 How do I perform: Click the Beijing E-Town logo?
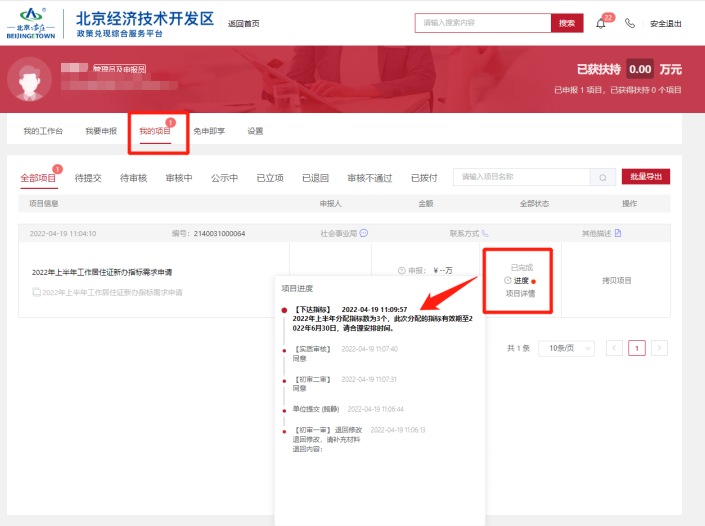click(31, 23)
